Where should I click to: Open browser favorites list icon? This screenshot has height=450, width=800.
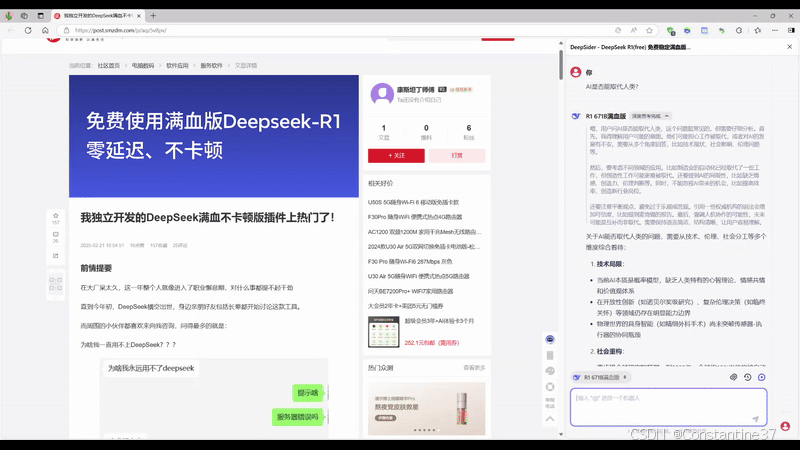758,31
